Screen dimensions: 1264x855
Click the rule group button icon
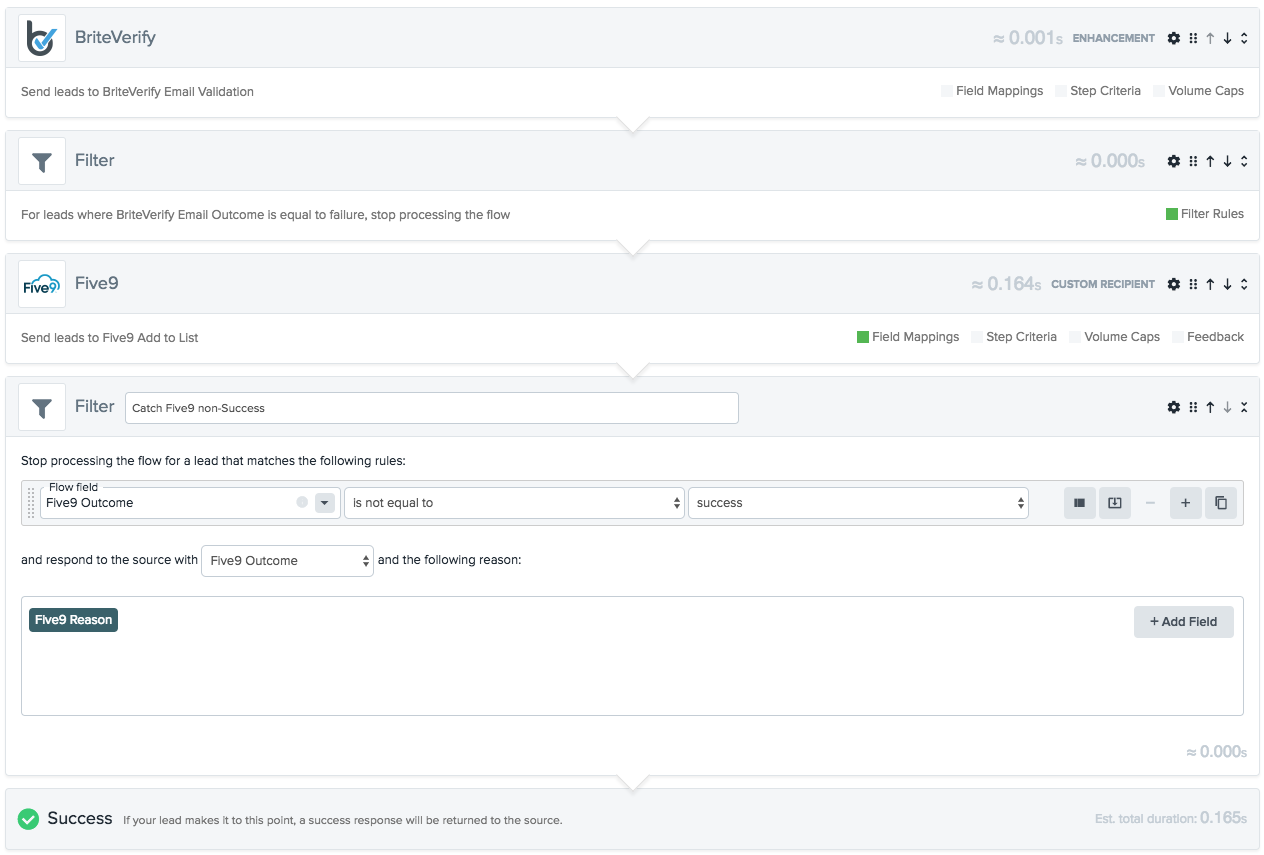tap(1080, 503)
